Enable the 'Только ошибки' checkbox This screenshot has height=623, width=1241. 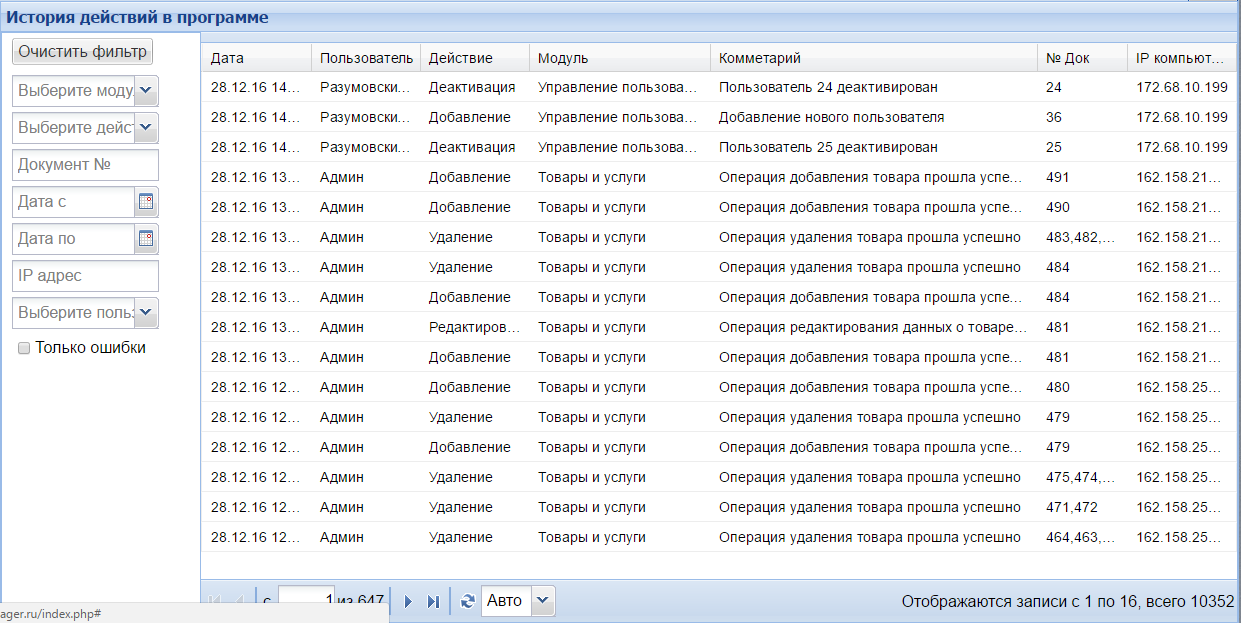(x=24, y=348)
